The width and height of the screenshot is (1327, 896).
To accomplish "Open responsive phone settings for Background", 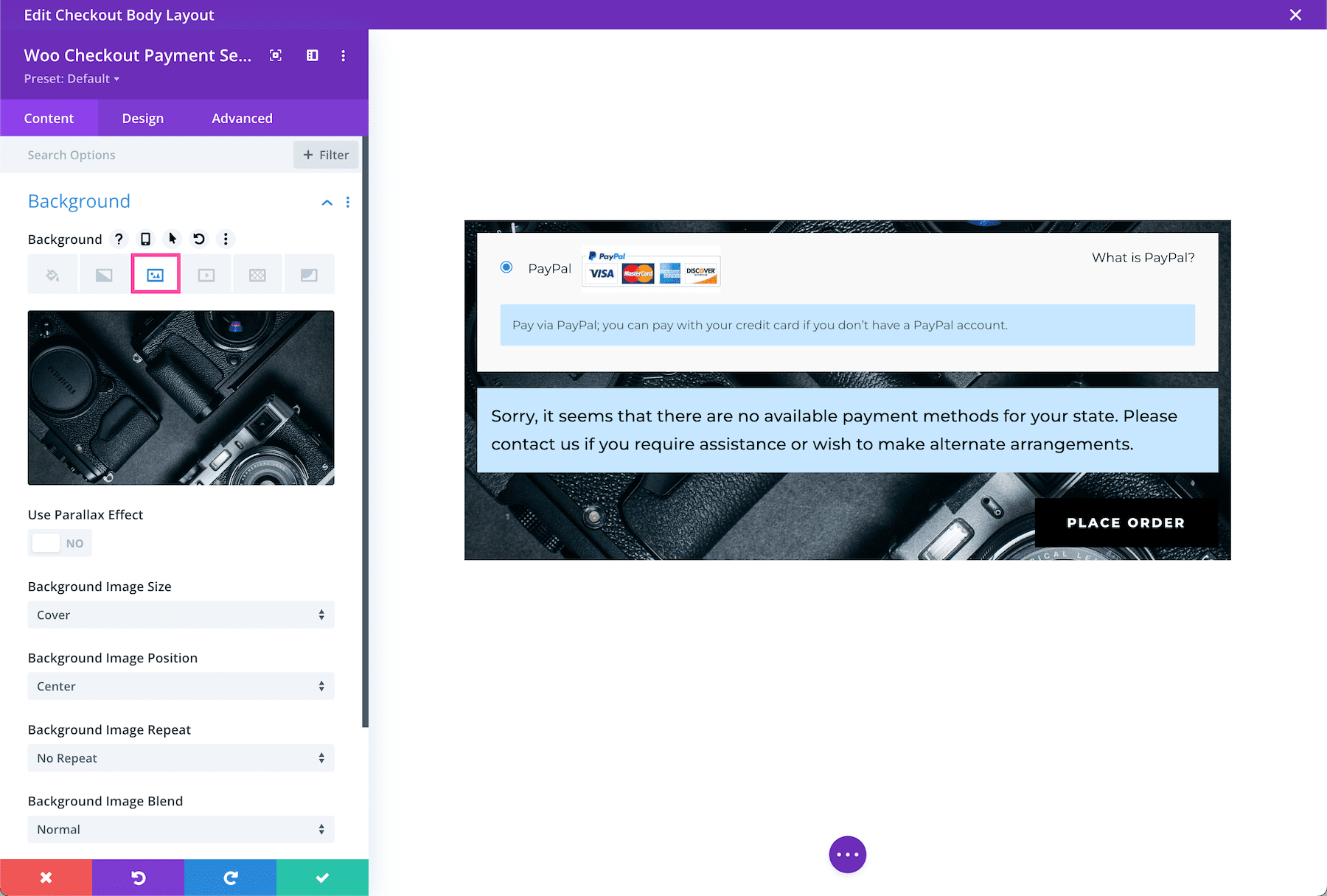I will (144, 239).
